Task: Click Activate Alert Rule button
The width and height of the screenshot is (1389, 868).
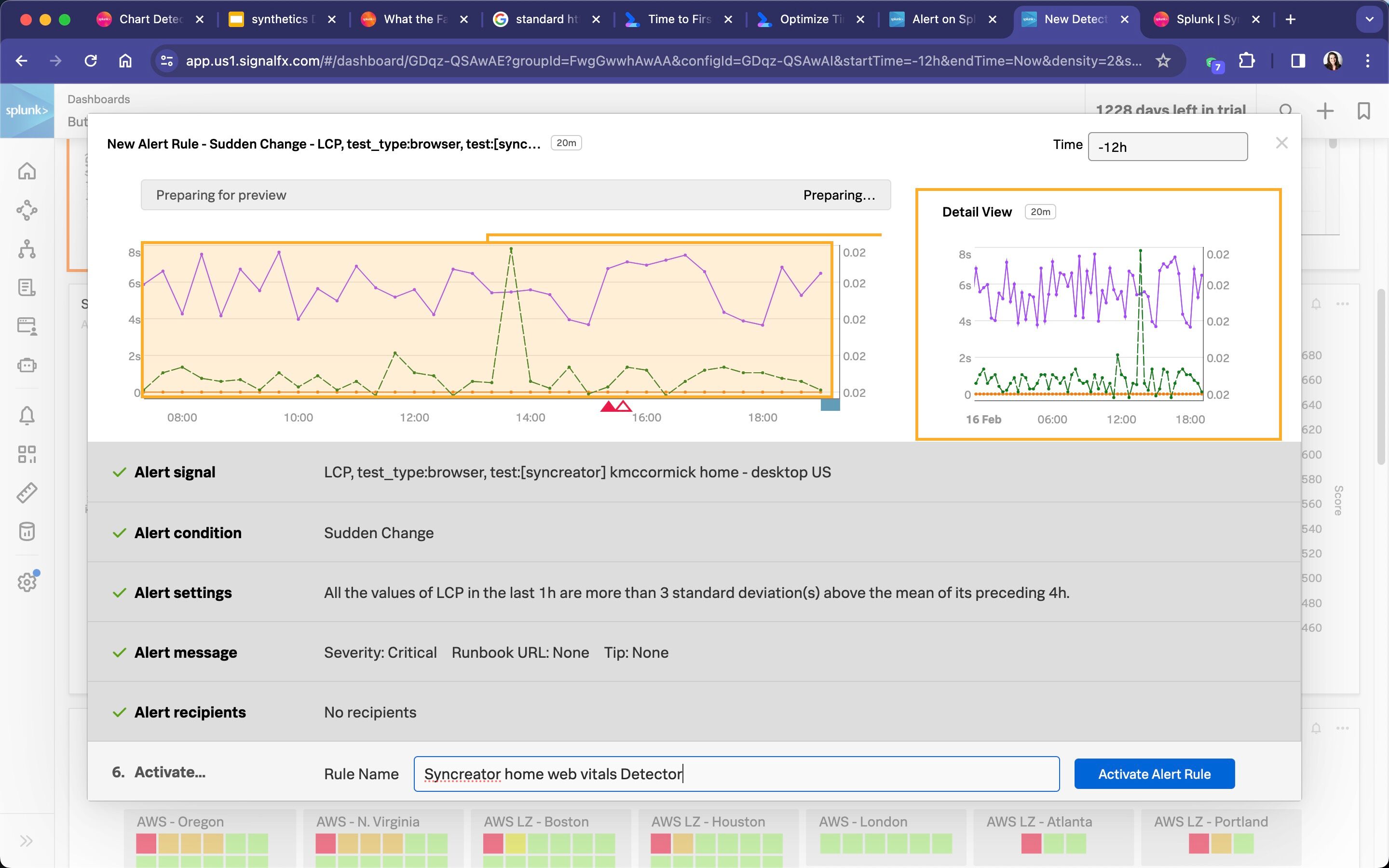Action: (x=1154, y=774)
